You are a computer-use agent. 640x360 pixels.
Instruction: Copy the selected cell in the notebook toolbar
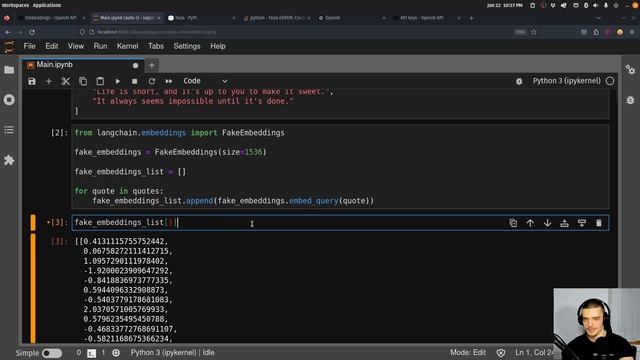83,81
